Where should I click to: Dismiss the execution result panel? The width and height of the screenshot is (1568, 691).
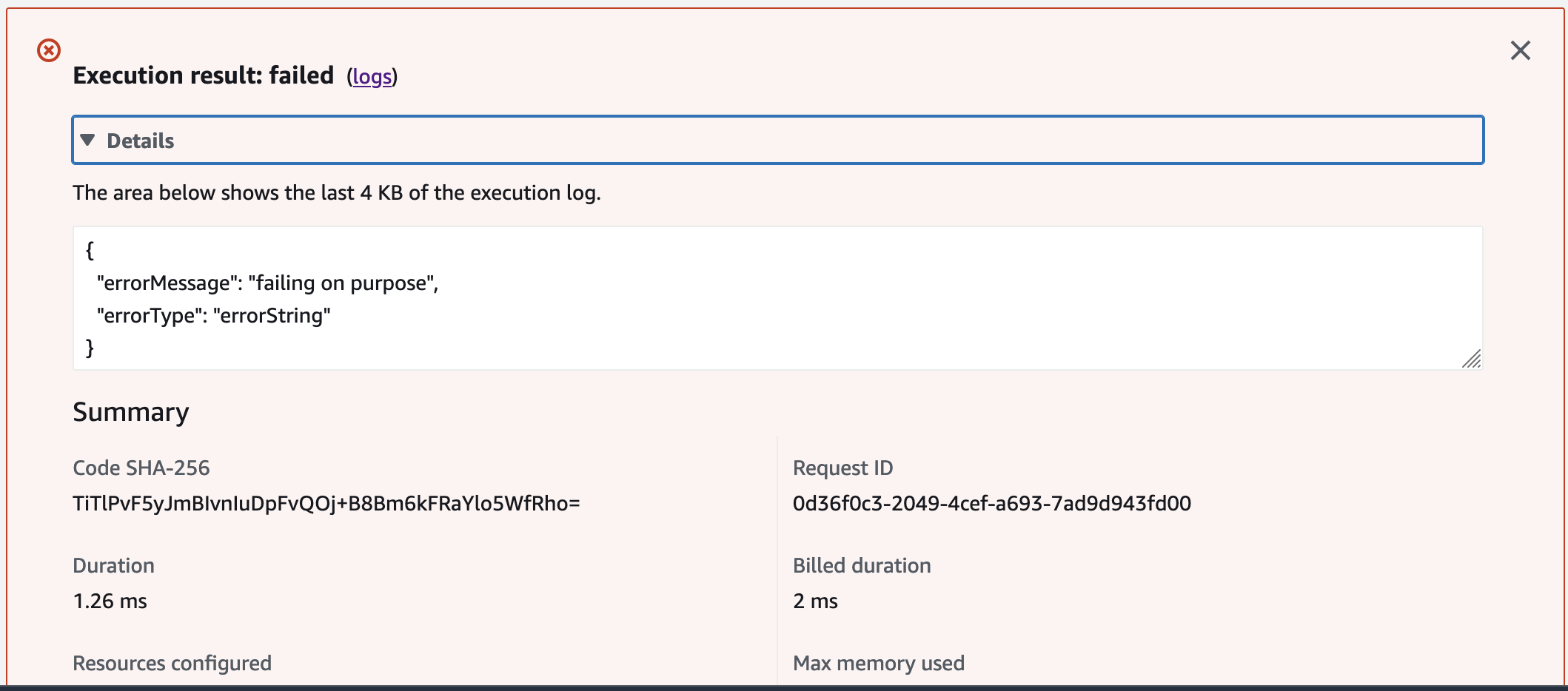[x=1520, y=50]
